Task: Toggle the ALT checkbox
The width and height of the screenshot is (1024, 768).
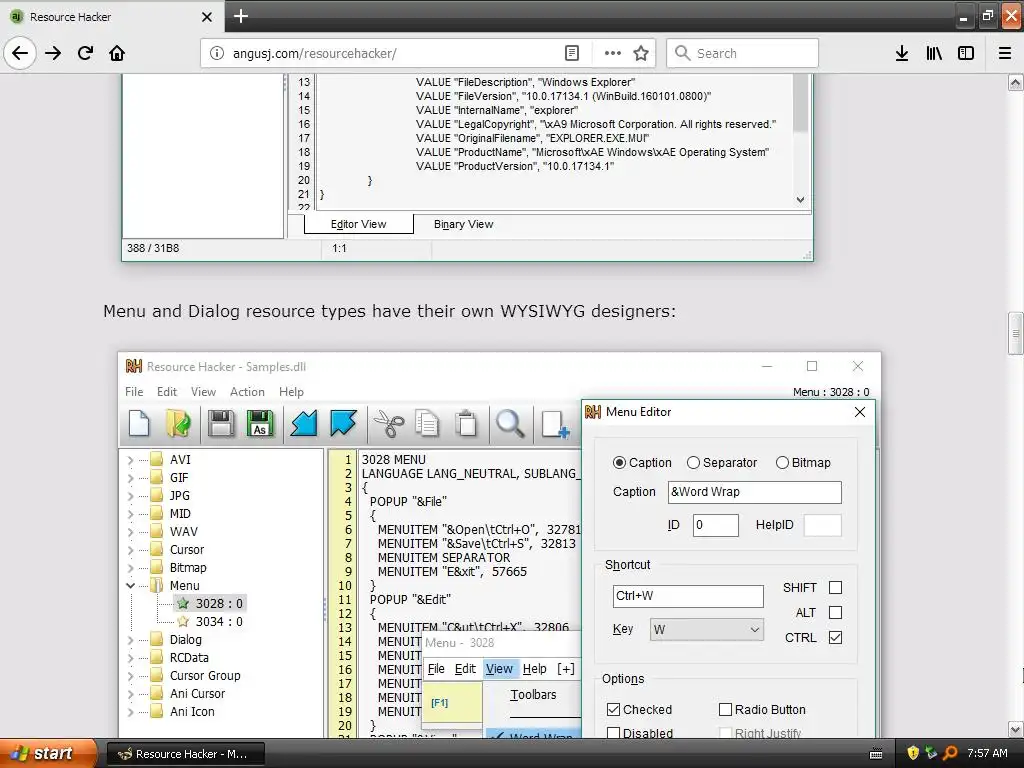Action: pyautogui.click(x=835, y=613)
